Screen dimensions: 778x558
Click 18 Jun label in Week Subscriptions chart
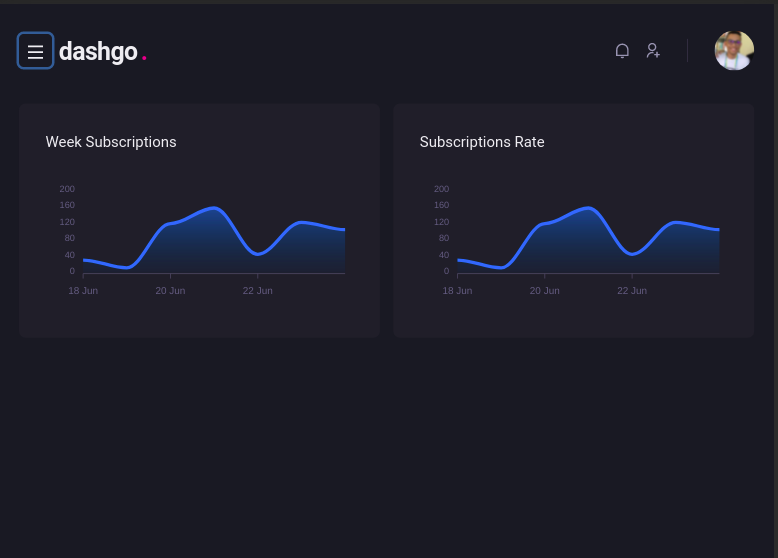(x=83, y=291)
